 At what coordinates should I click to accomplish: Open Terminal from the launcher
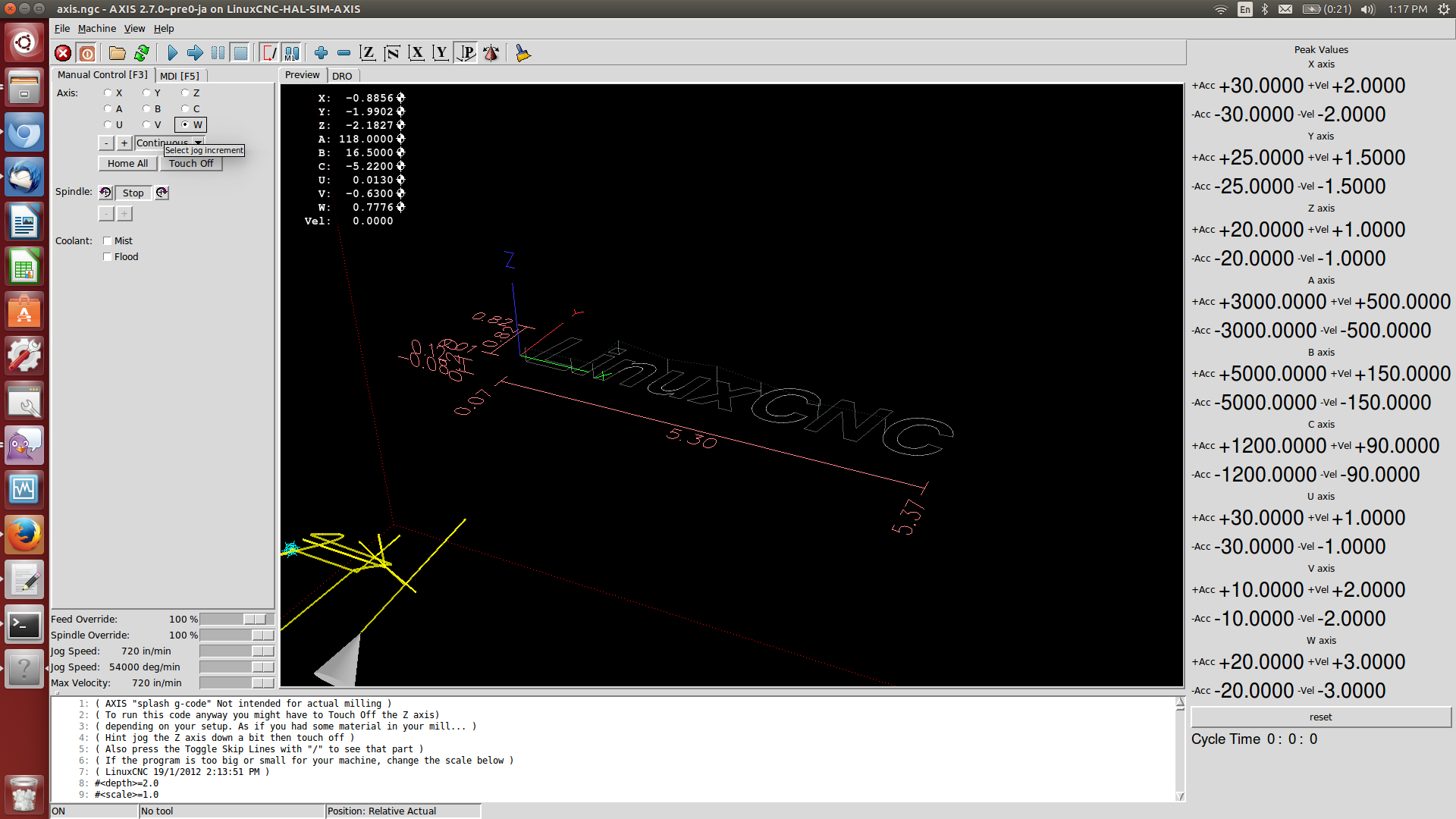(x=24, y=625)
